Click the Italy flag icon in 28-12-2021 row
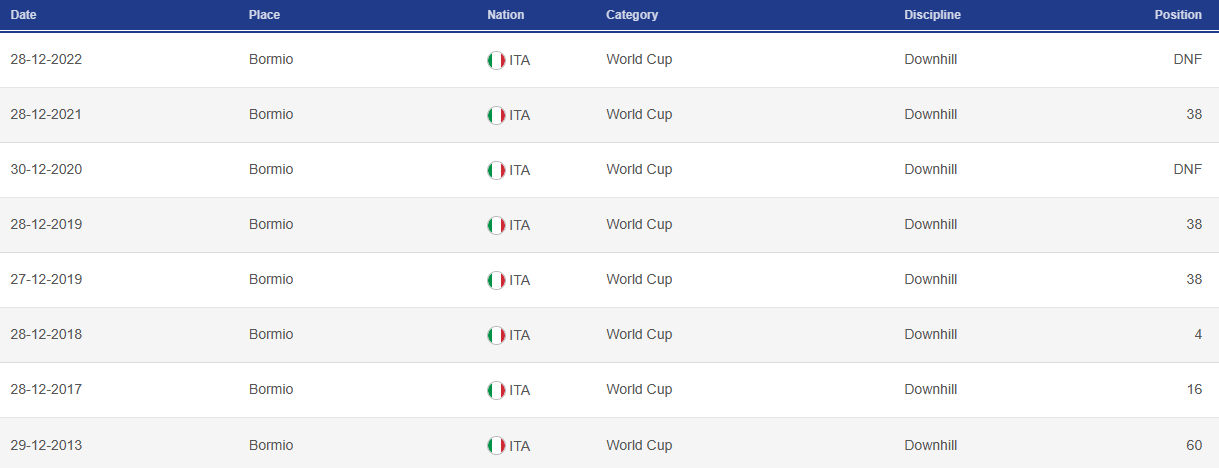The image size is (1219, 468). point(496,115)
